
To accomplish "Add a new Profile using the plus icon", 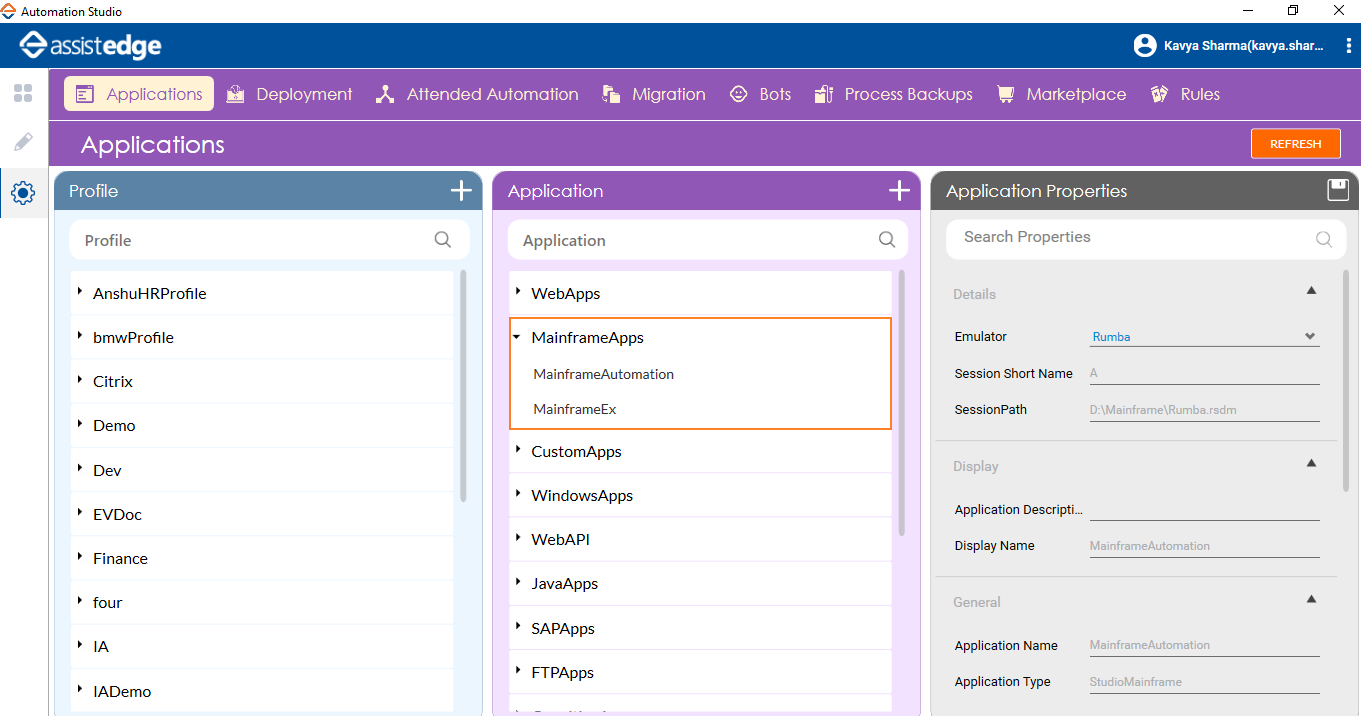I will 461,190.
